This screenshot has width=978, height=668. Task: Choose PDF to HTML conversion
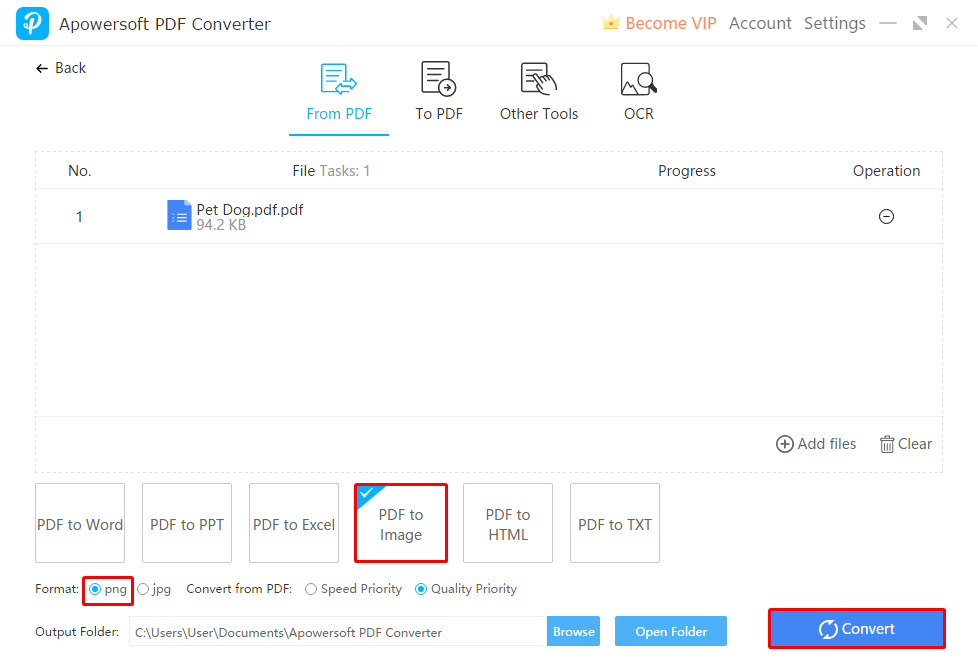[507, 523]
